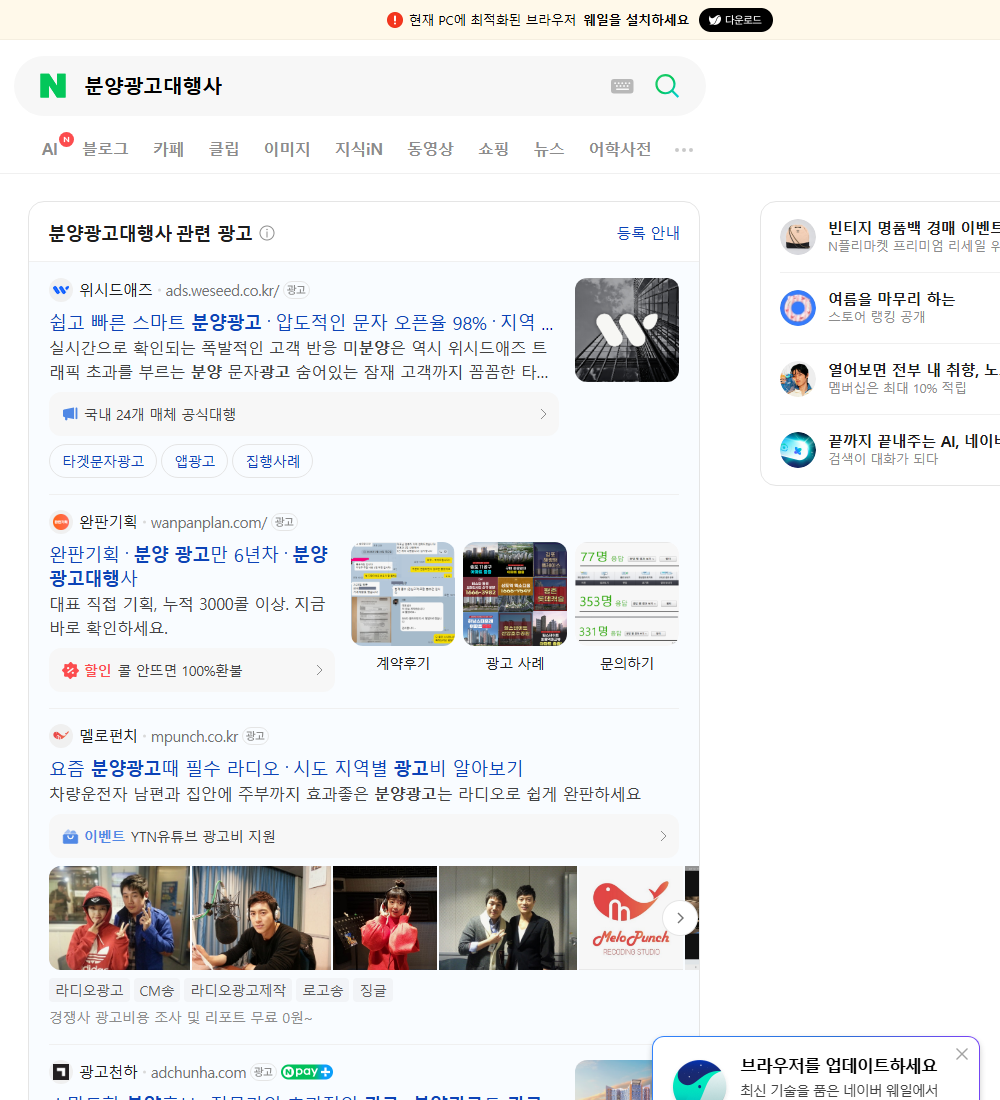Open the more tabs ellipsis menu
This screenshot has width=1000, height=1100.
click(684, 149)
